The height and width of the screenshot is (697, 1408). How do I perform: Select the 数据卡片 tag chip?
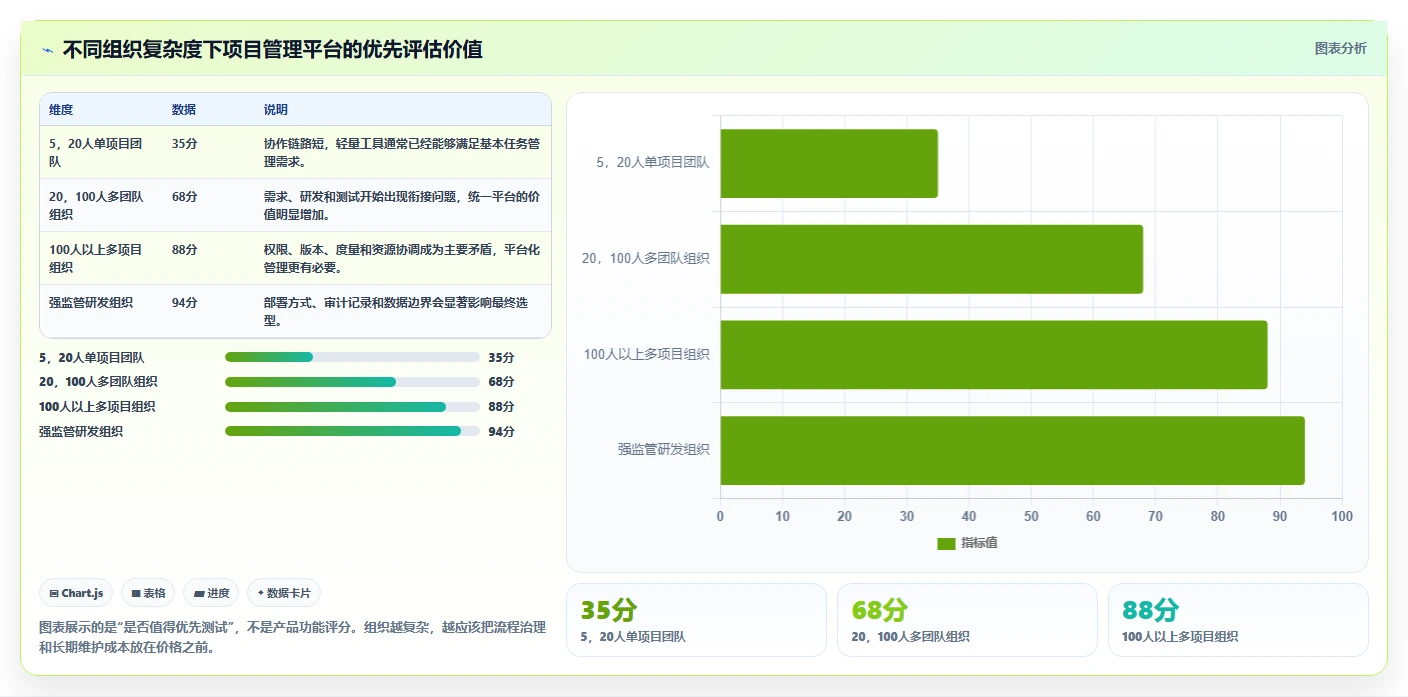(284, 593)
